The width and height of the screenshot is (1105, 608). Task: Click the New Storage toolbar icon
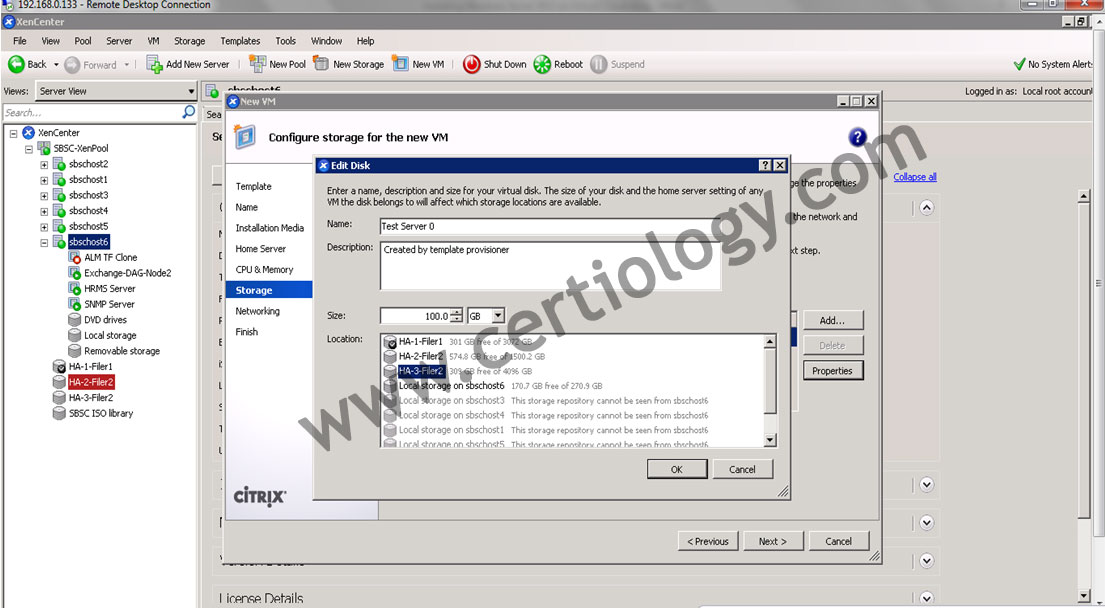point(321,64)
